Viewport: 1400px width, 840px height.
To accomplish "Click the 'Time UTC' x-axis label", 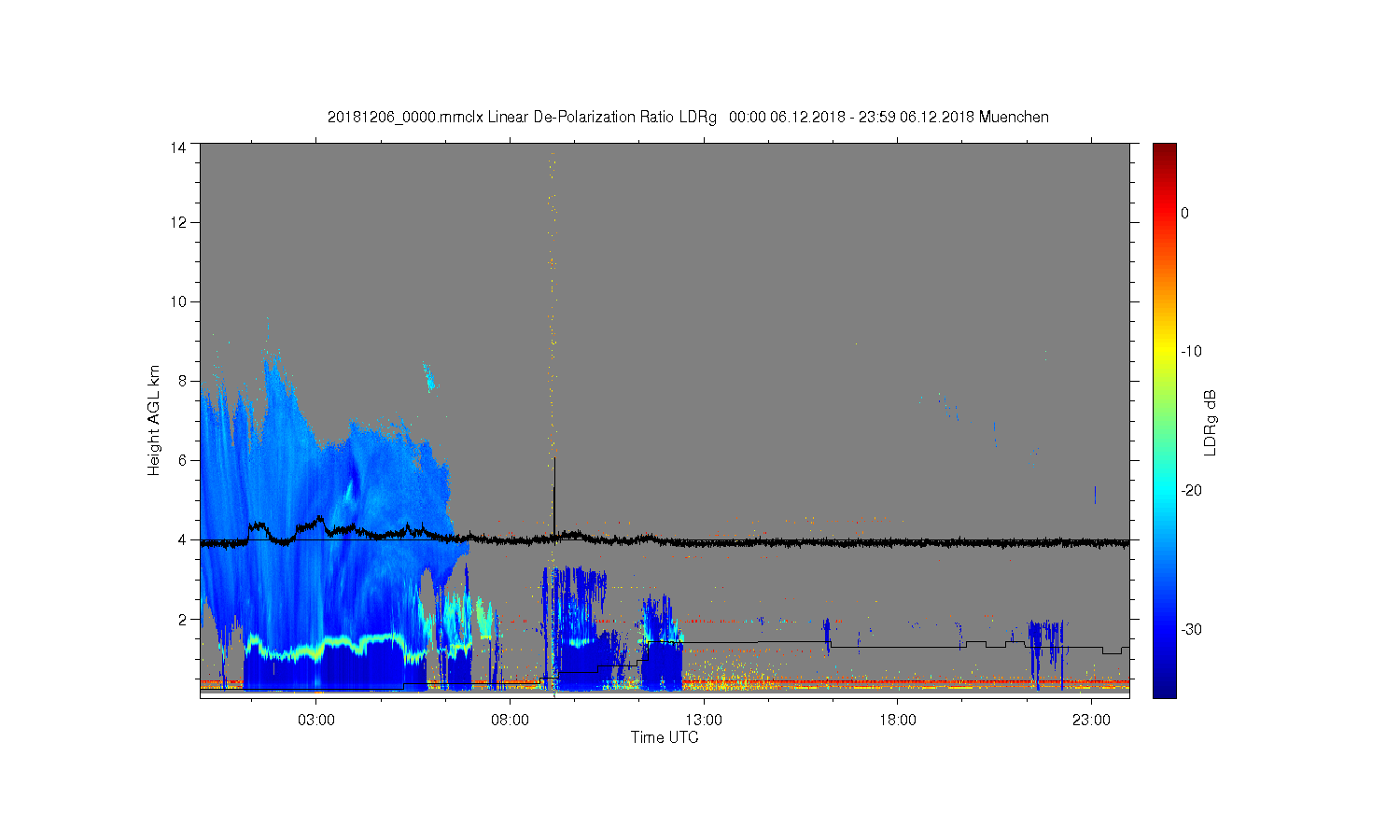I will coord(665,737).
